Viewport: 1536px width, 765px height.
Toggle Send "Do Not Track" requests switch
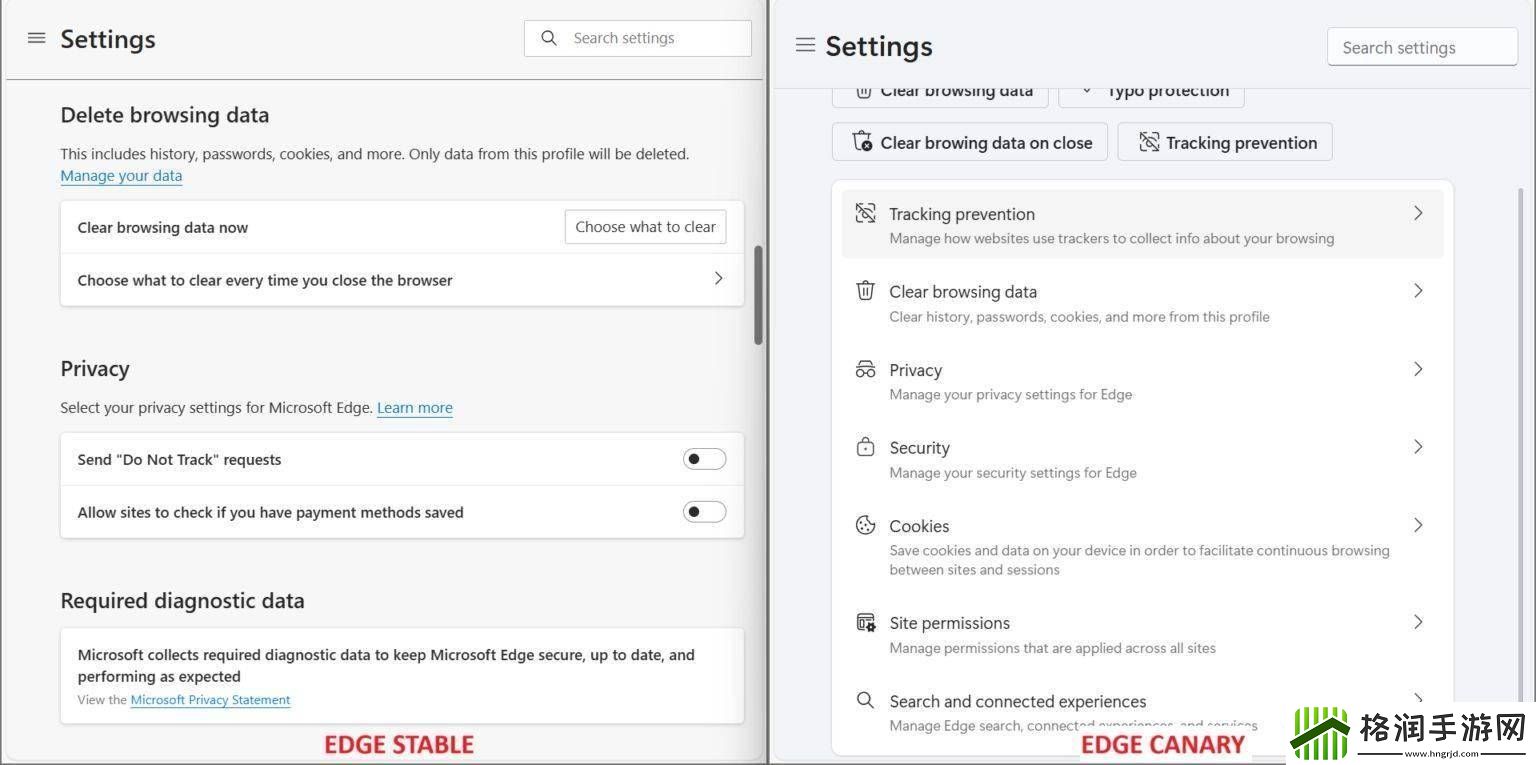coord(704,459)
